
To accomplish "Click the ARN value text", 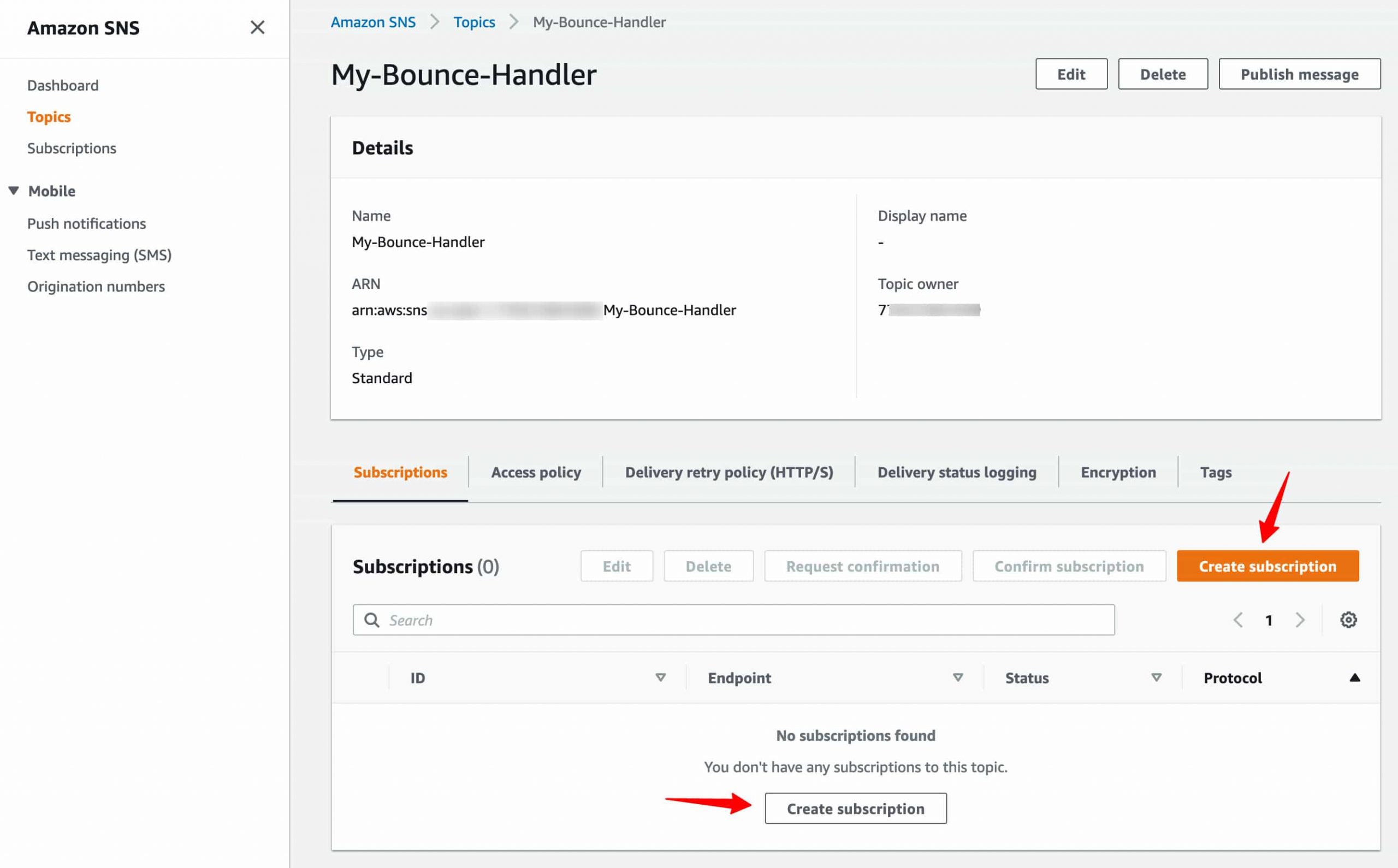I will point(544,310).
